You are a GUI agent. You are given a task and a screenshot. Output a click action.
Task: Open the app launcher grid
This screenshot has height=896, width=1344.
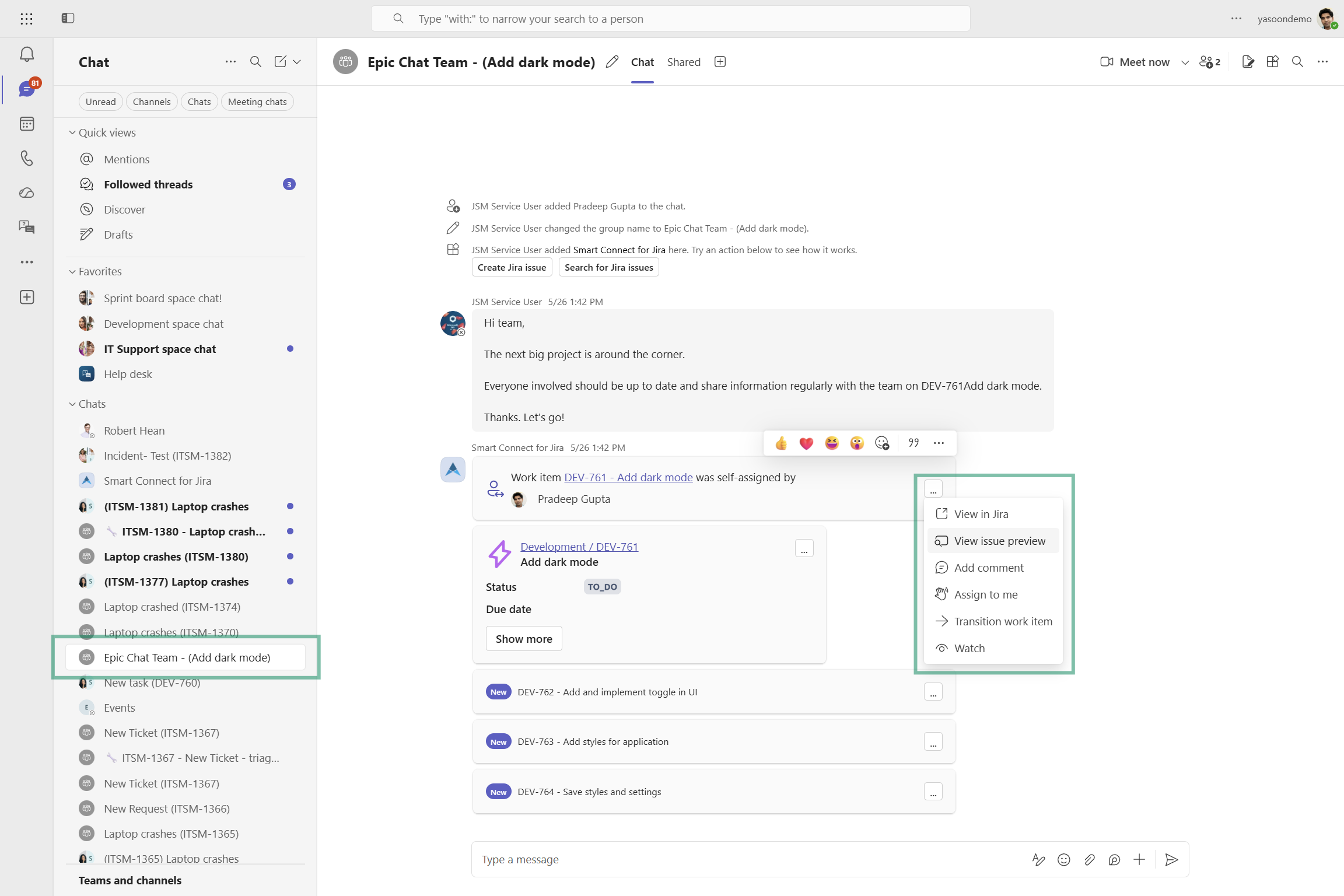coord(26,19)
